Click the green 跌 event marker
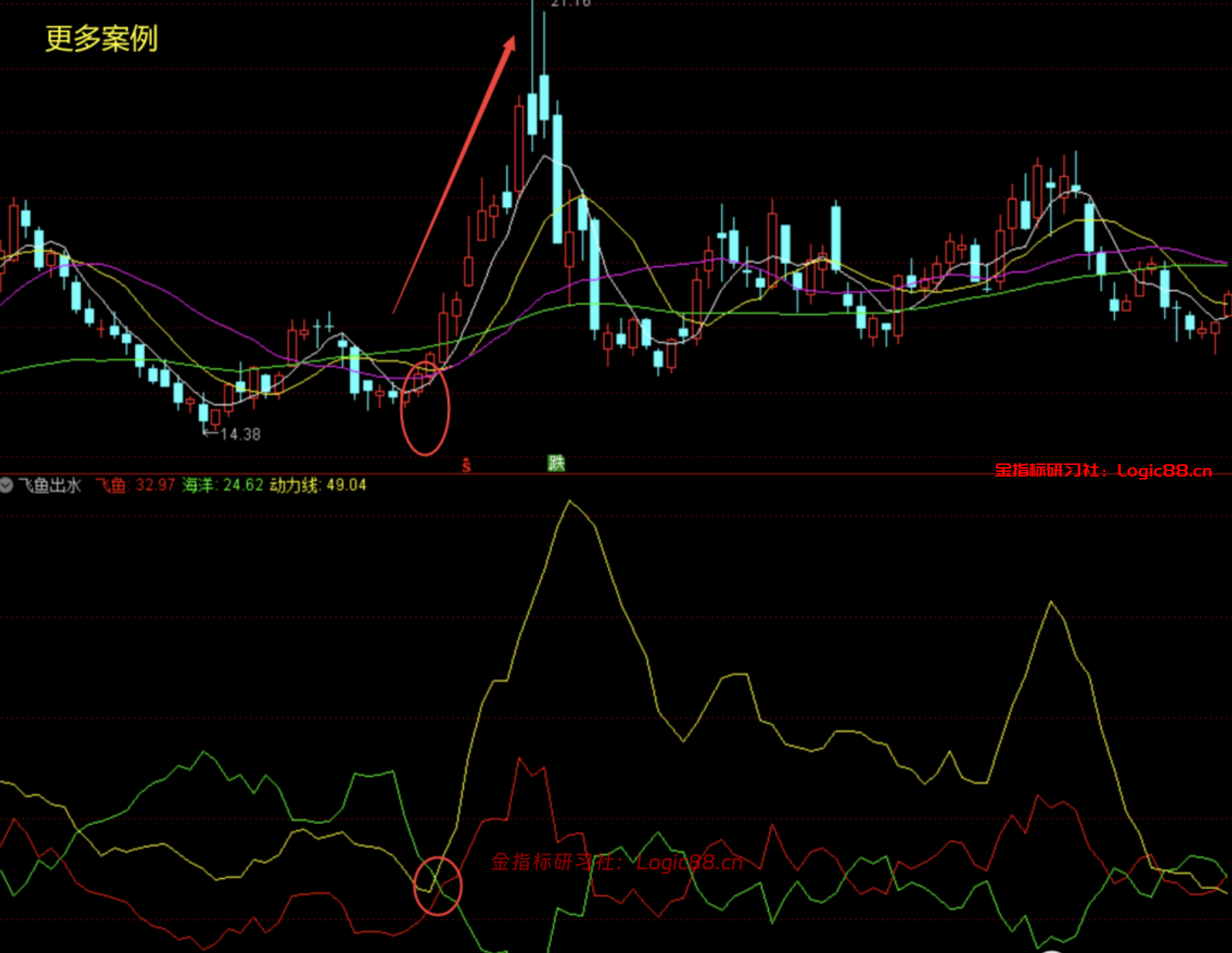The height and width of the screenshot is (953, 1232). pyautogui.click(x=556, y=463)
